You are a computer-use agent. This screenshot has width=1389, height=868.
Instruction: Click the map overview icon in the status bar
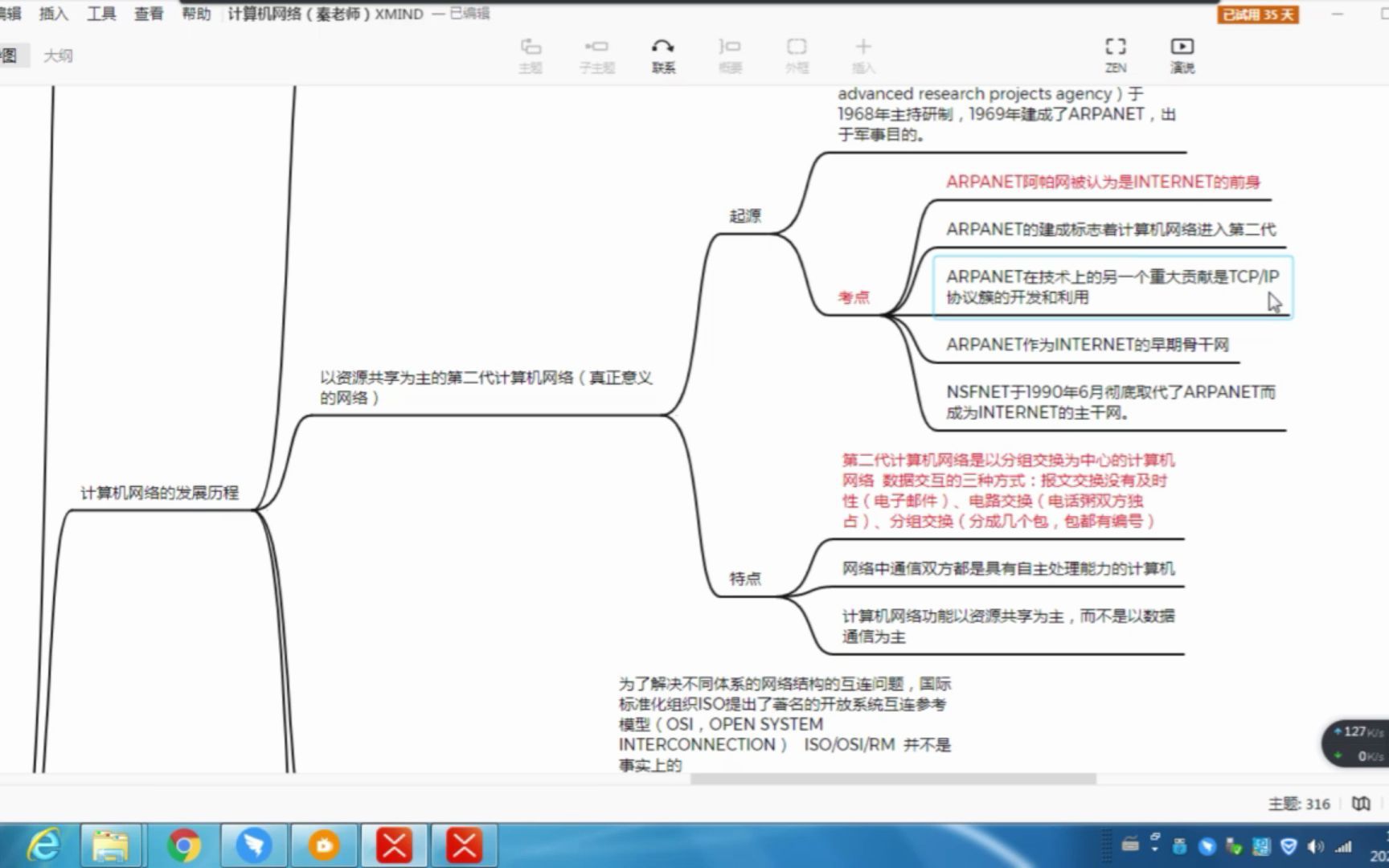1361,803
